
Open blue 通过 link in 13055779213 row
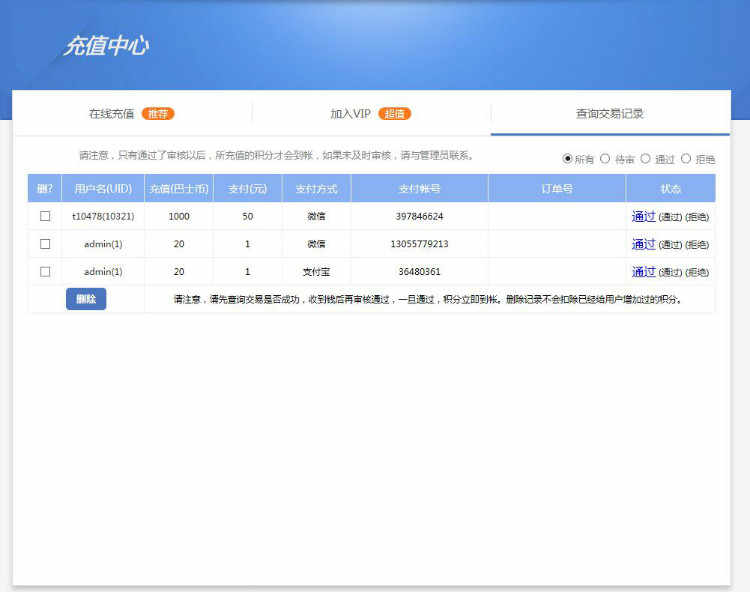click(x=643, y=244)
